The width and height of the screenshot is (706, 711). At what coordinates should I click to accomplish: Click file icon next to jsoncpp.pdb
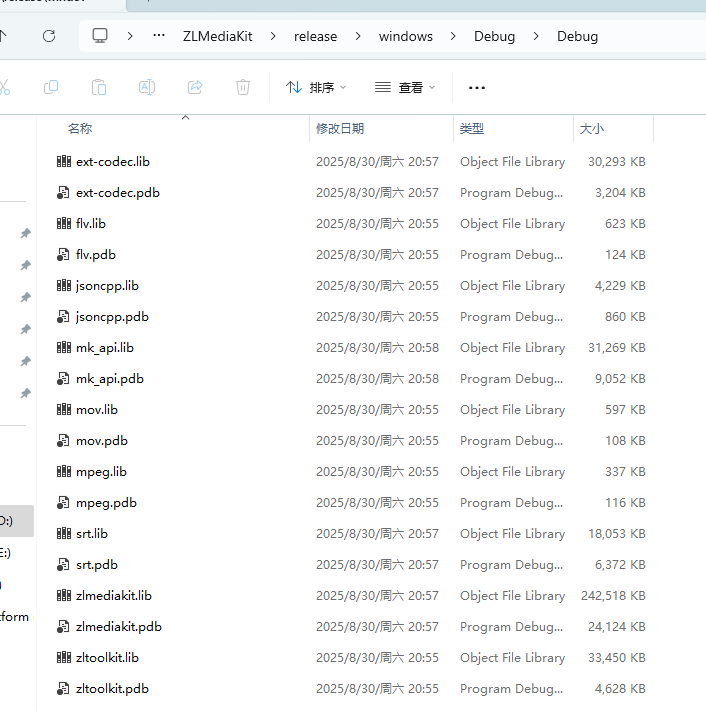[63, 317]
